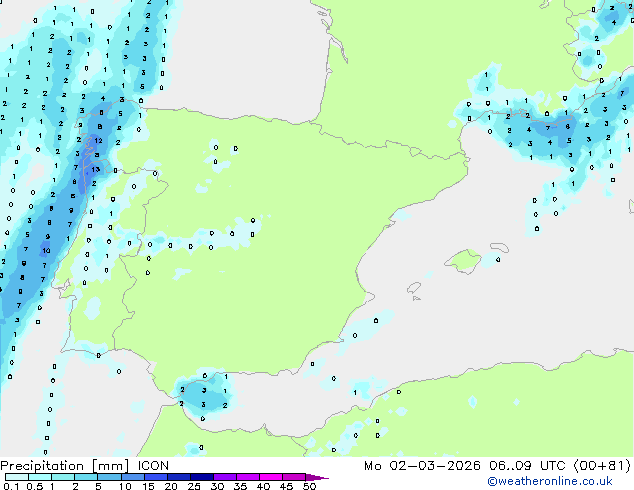Select the 2–5 mm legend color swatch

tap(86, 477)
